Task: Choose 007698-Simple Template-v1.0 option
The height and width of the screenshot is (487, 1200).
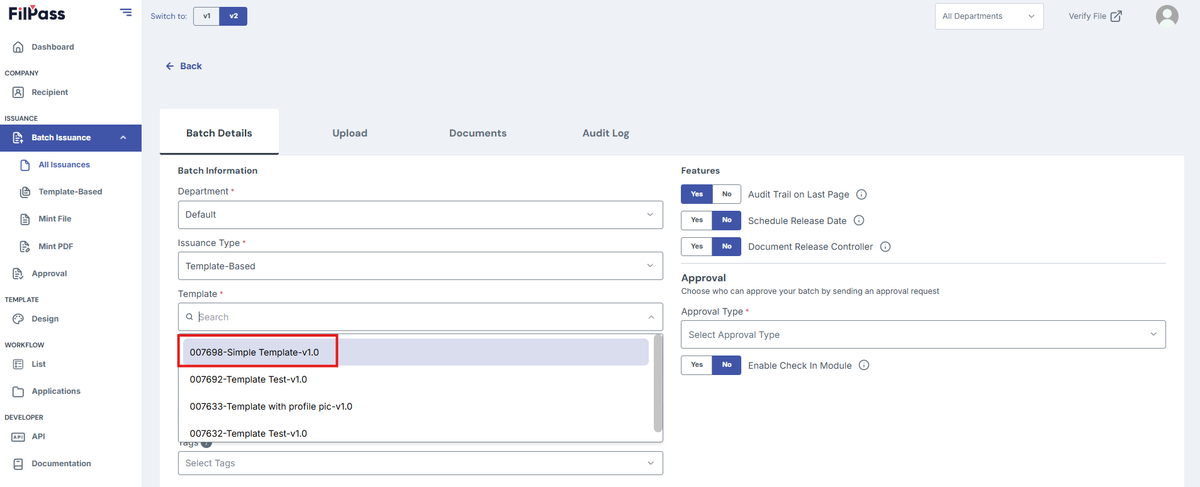Action: 416,352
